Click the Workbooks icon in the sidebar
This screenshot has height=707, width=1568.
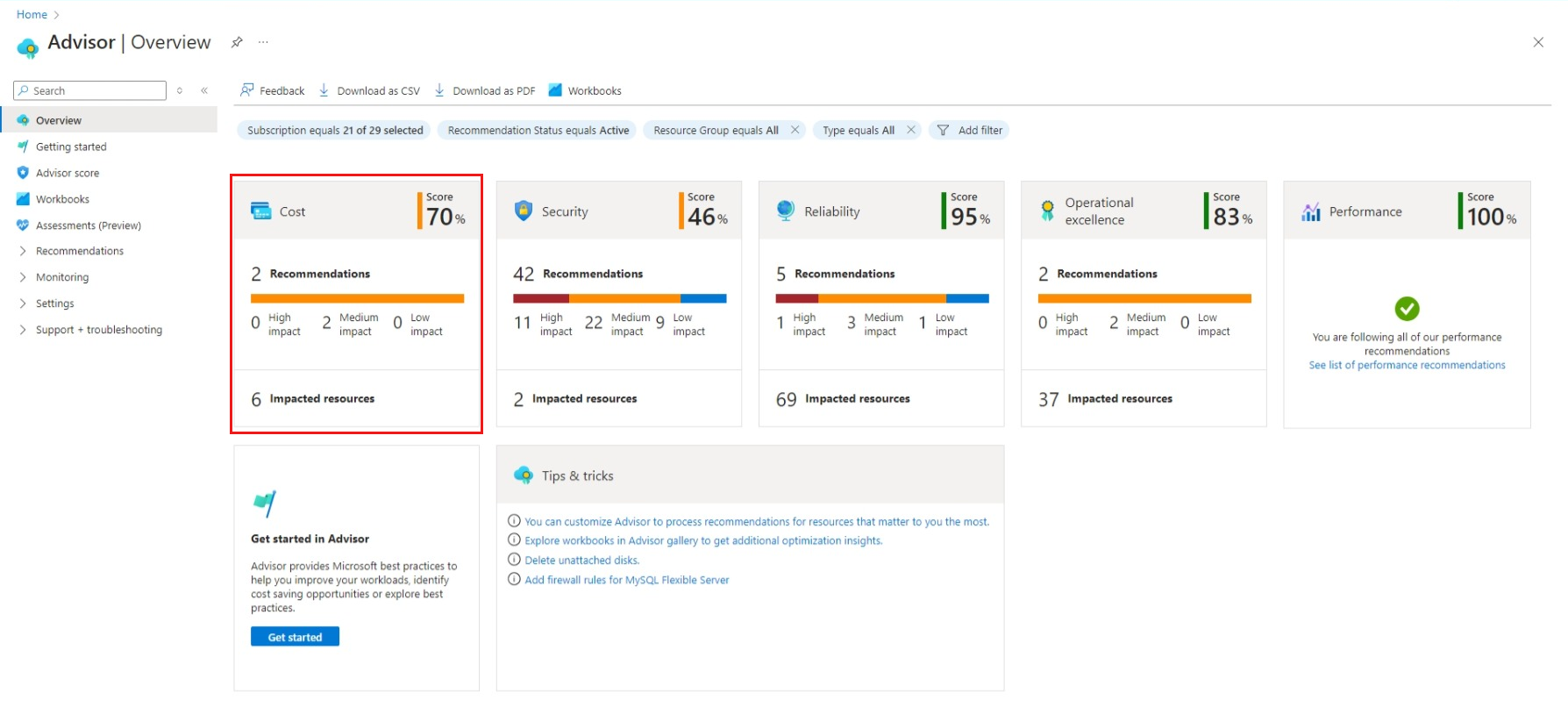(x=23, y=199)
